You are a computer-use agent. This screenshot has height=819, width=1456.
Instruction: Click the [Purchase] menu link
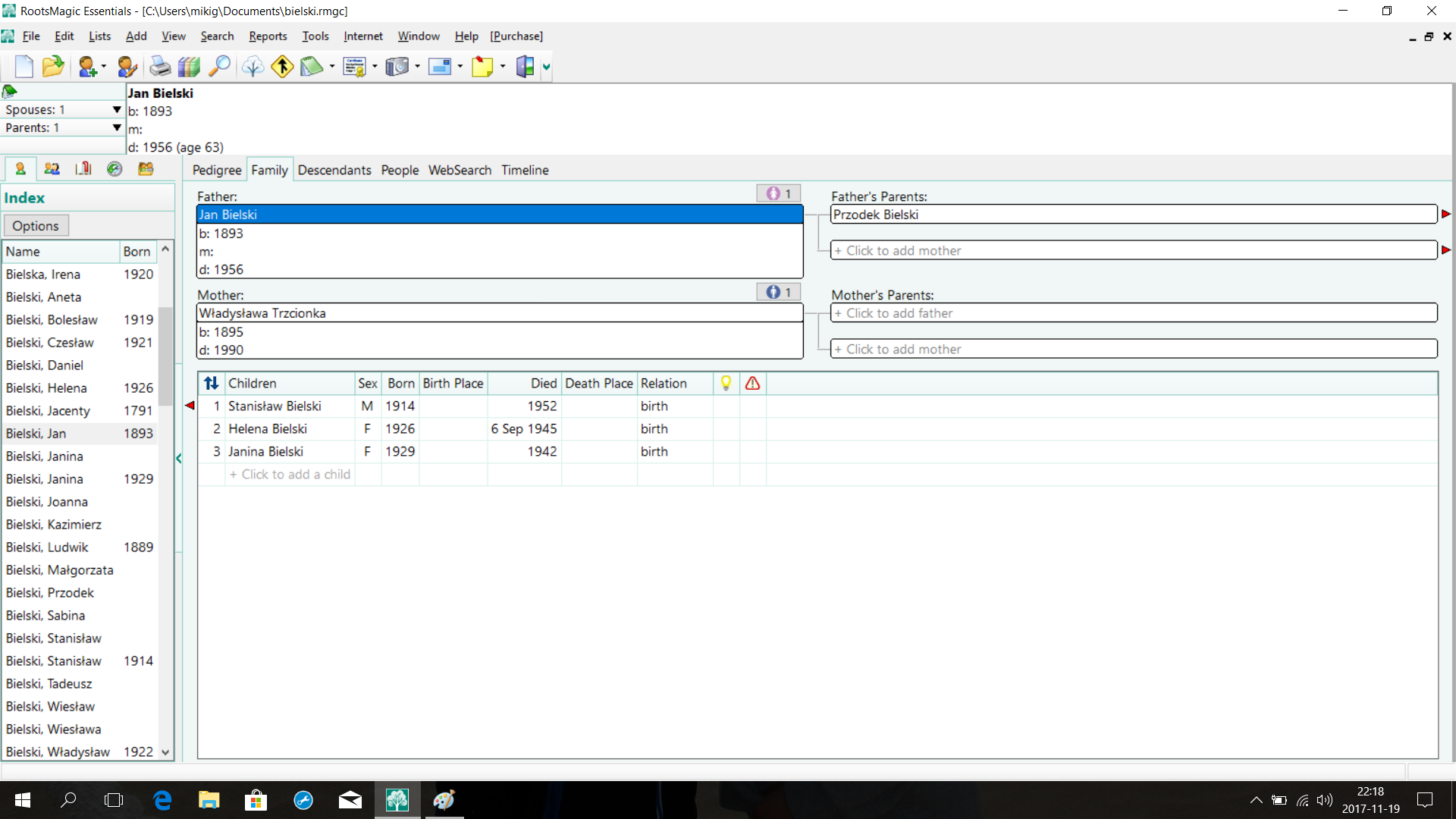pyautogui.click(x=516, y=36)
